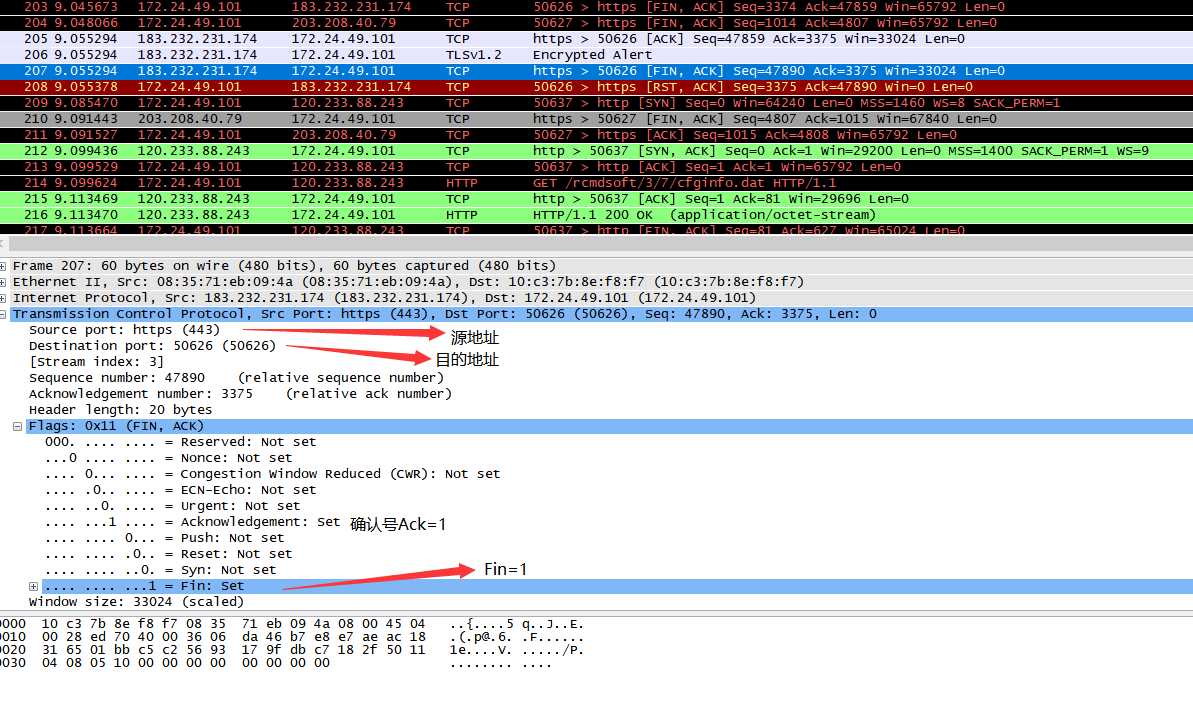This screenshot has height=726, width=1193.
Task: Select highlighted packet 207 FIN, ACK row
Action: click(596, 71)
